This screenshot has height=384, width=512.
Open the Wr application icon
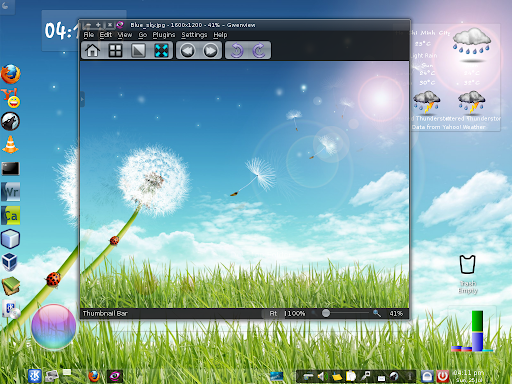pos(10,192)
